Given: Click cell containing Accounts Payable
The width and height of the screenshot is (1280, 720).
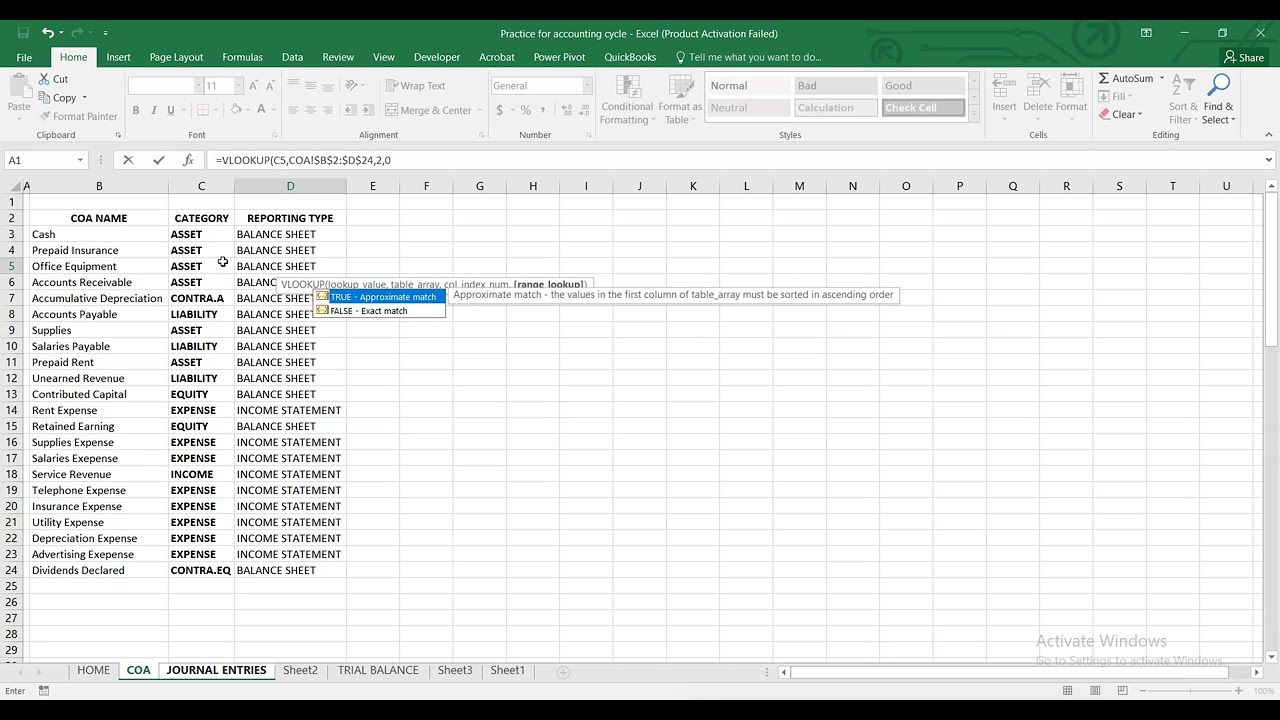Looking at the screenshot, I should (98, 314).
